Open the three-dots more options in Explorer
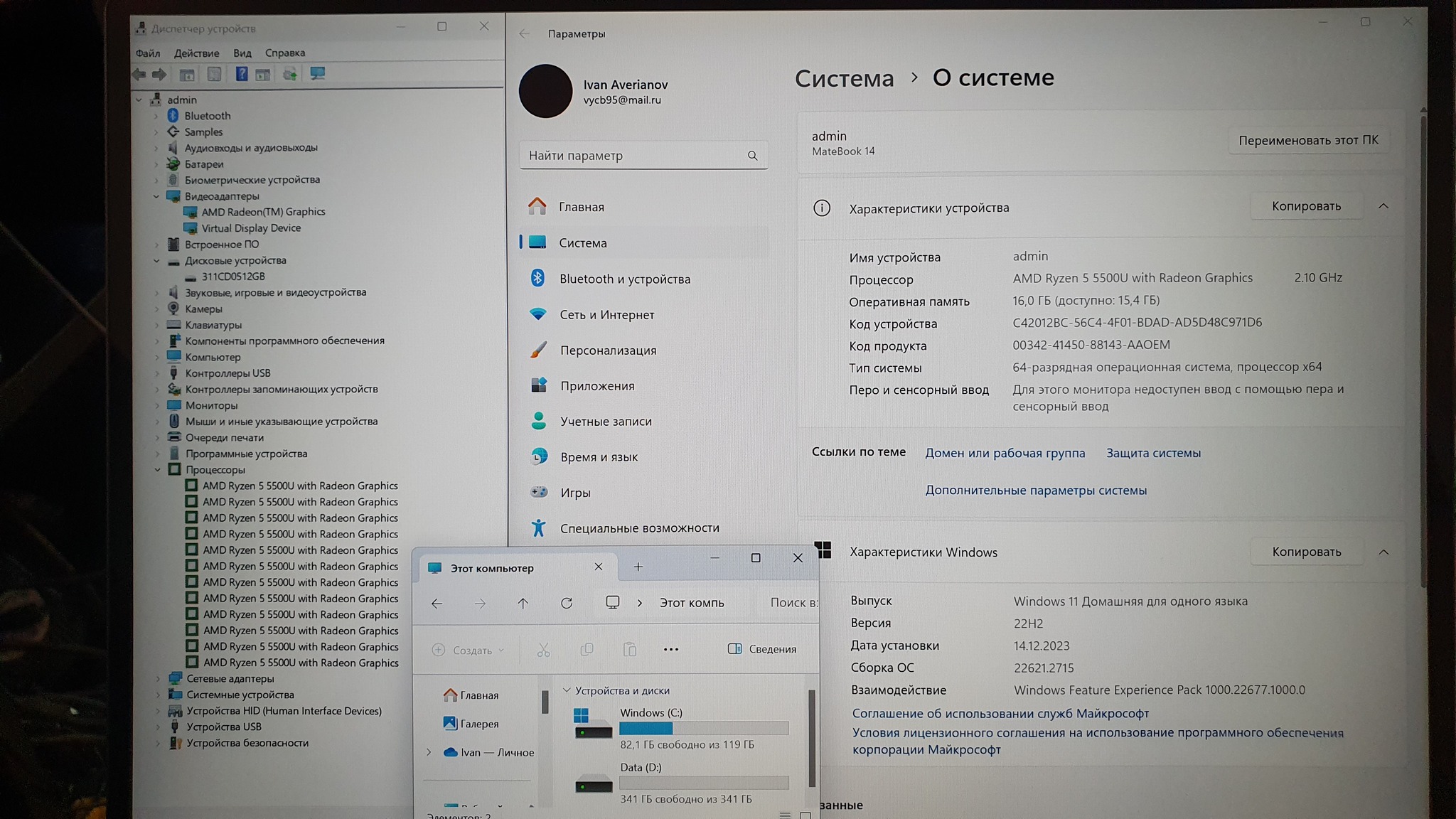This screenshot has width=1456, height=819. point(670,649)
